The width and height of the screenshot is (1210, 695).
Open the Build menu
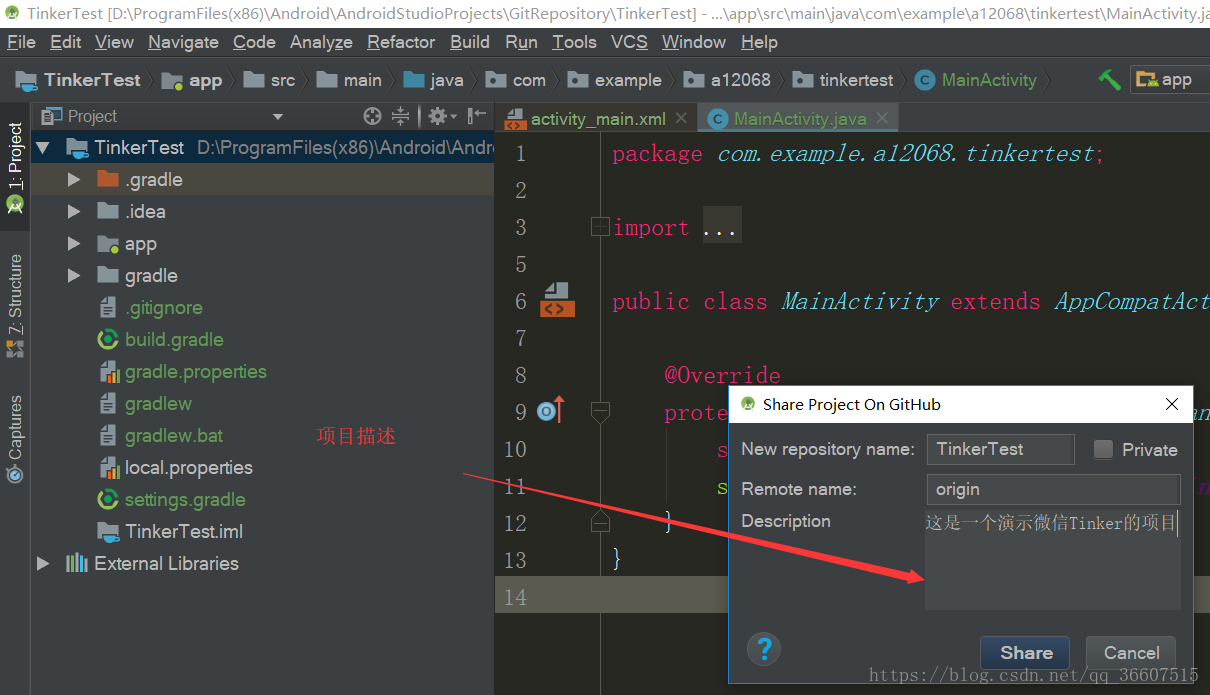[470, 42]
